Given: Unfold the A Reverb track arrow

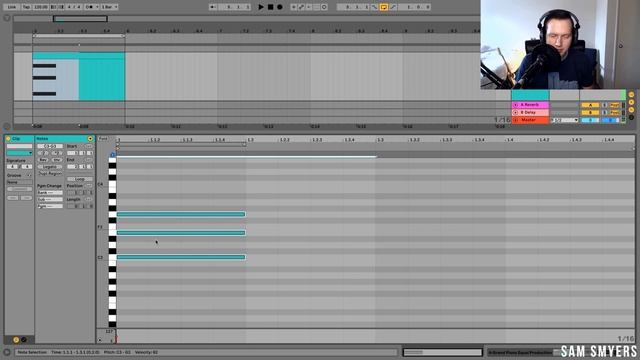Looking at the screenshot, I should point(516,105).
